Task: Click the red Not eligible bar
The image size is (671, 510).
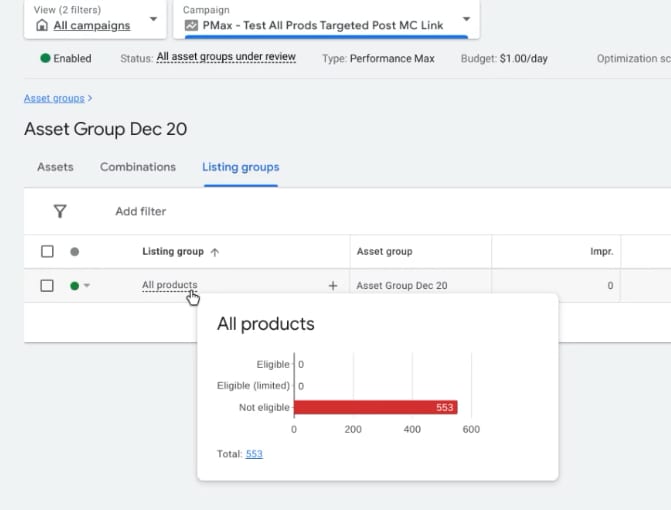Action: click(x=375, y=407)
